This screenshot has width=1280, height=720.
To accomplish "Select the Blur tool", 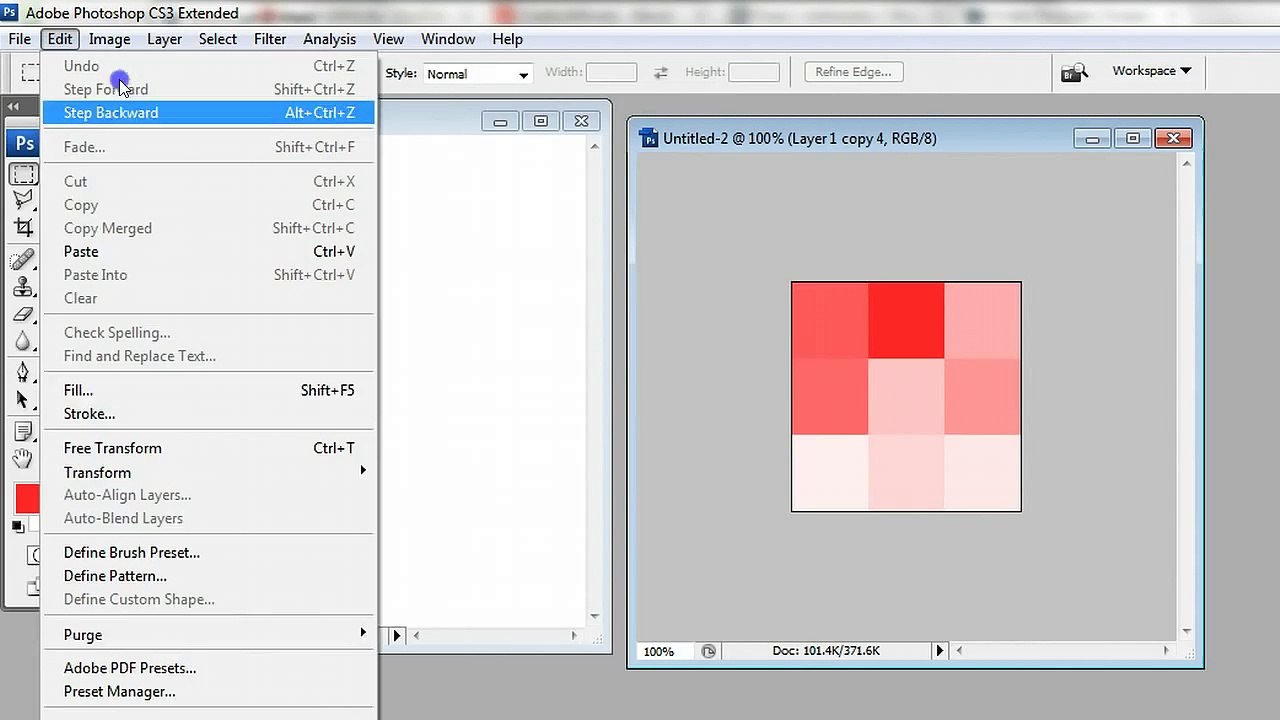I will coord(23,341).
